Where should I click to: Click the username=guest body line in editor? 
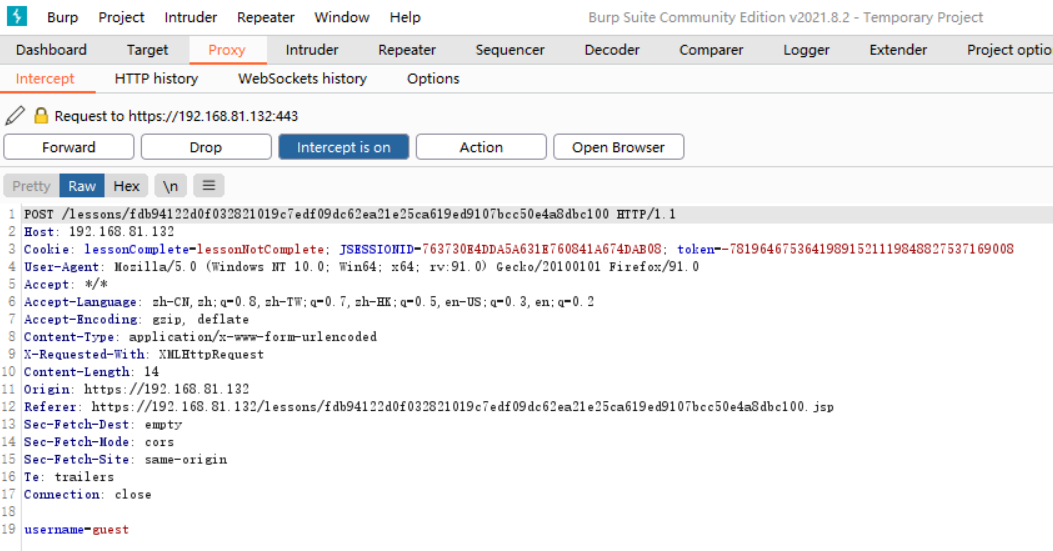tap(76, 530)
